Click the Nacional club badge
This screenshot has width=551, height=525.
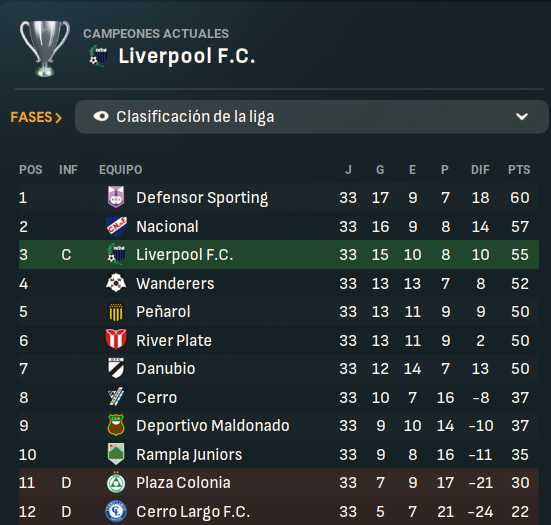(116, 226)
